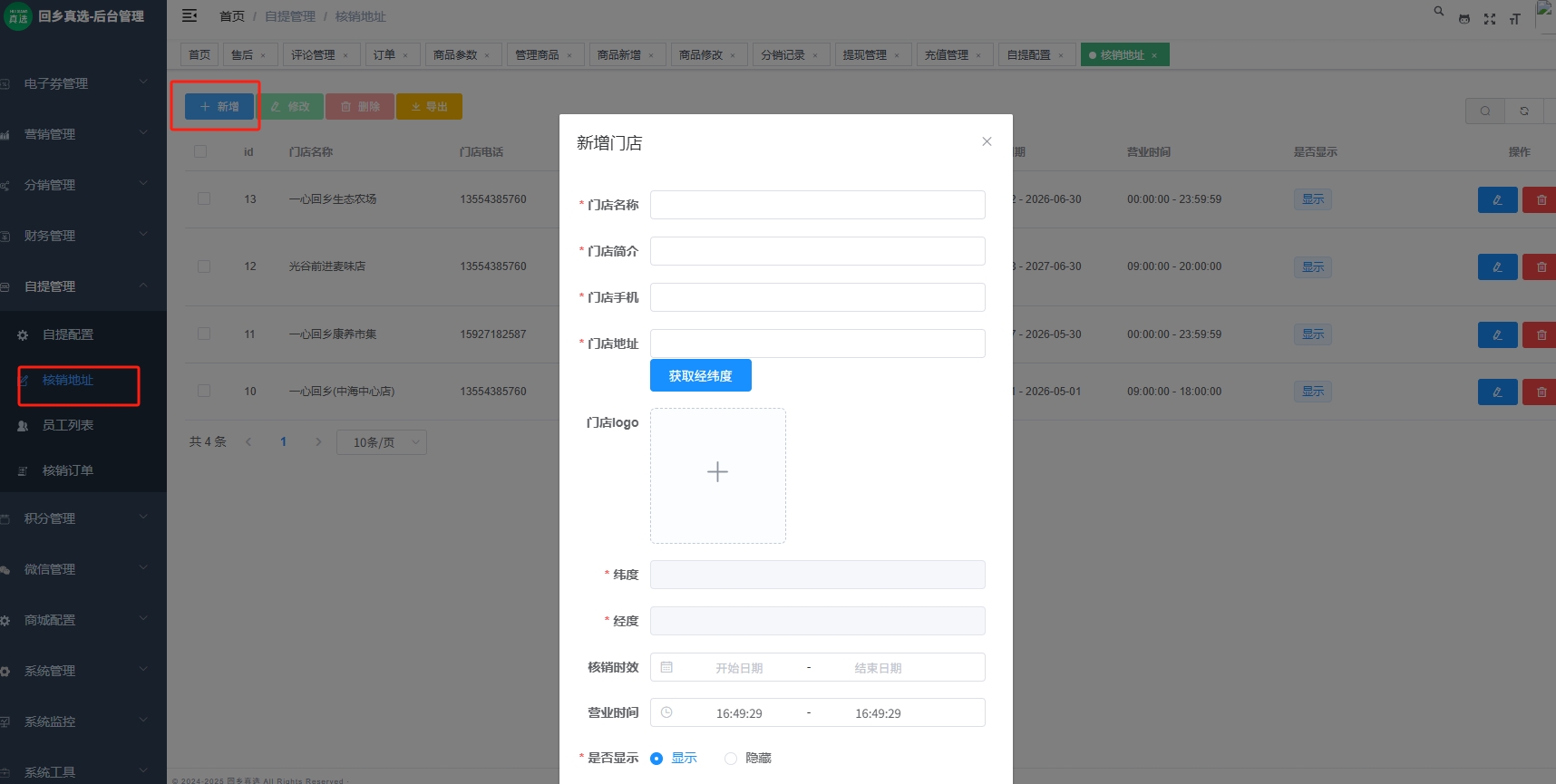Click the 门店名称 input field
Screen dimensions: 1556x784
[x=817, y=205]
